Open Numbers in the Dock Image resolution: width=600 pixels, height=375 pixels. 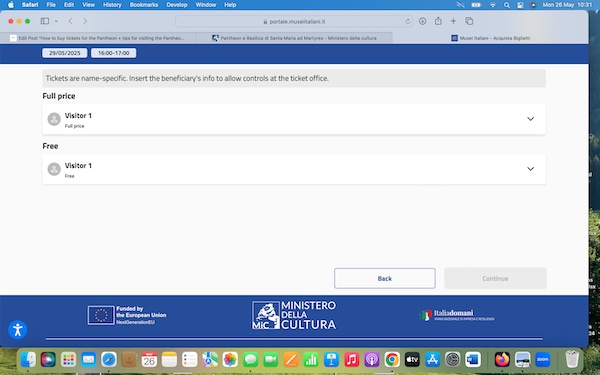click(311, 360)
